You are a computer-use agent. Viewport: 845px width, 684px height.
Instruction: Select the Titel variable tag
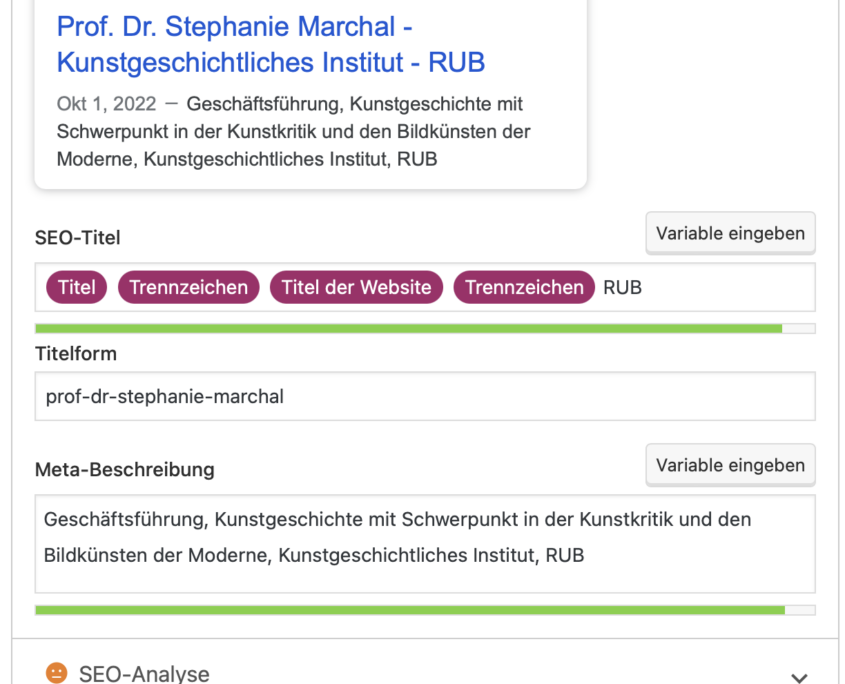click(x=77, y=287)
